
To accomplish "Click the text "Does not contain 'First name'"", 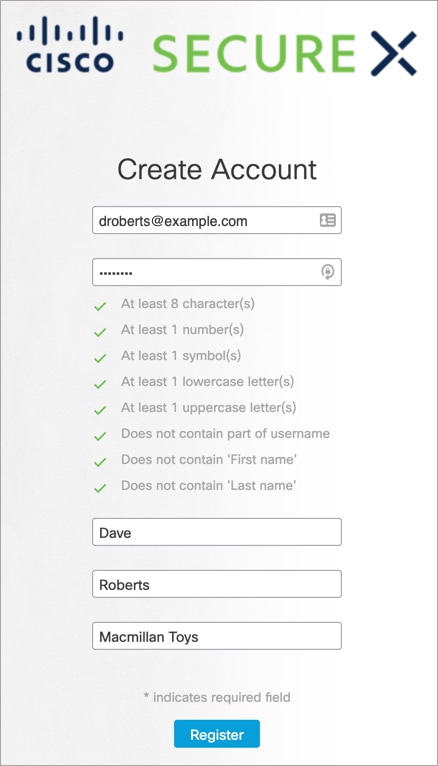I will 209,459.
